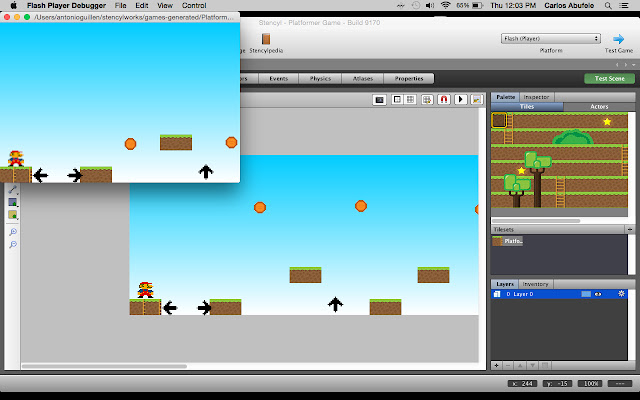
Task: Toggle Layer 0 visibility eye
Action: point(598,294)
